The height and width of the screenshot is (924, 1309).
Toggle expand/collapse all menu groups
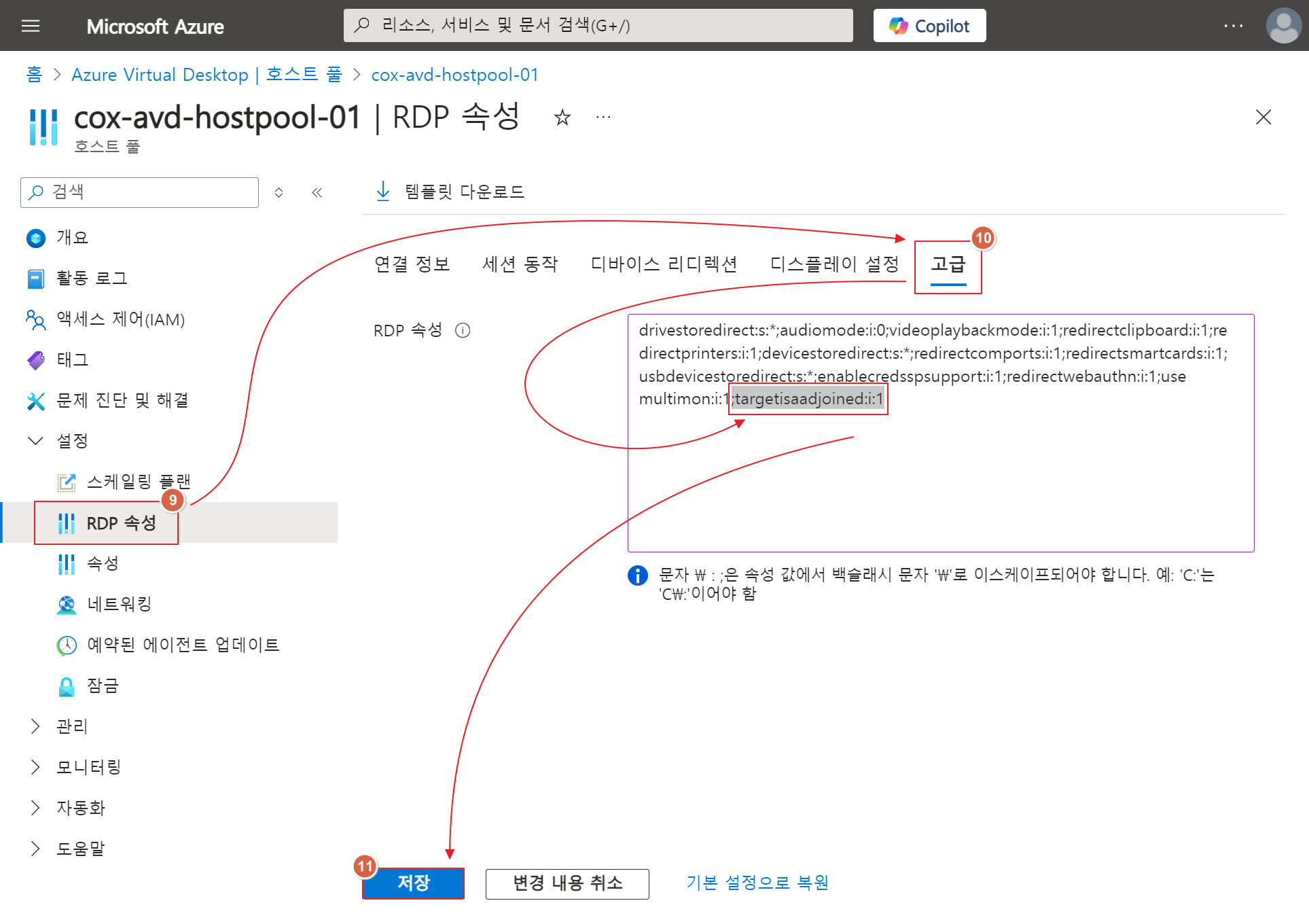[x=279, y=192]
